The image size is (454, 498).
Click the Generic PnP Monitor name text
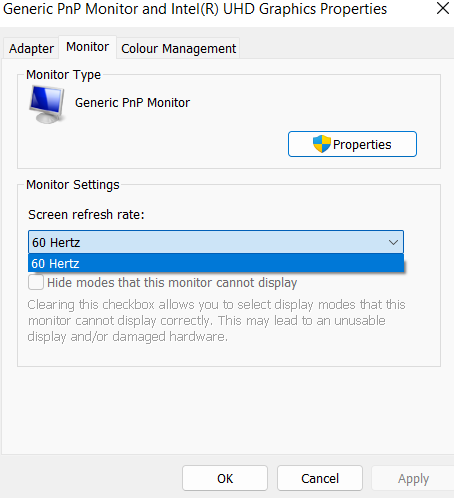[x=132, y=103]
